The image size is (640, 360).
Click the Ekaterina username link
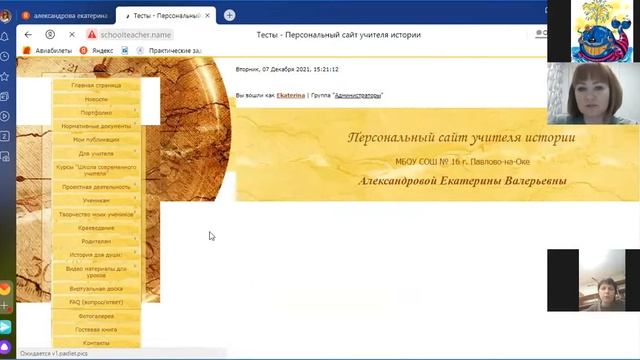point(291,96)
